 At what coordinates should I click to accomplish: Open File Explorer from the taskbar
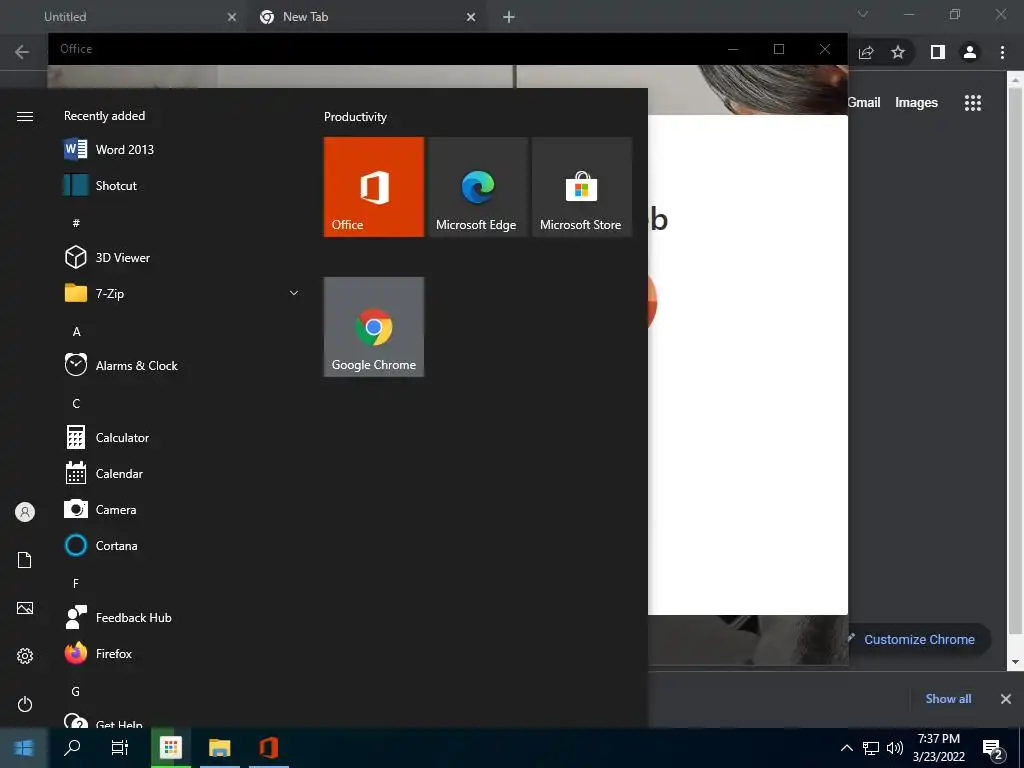click(x=220, y=748)
